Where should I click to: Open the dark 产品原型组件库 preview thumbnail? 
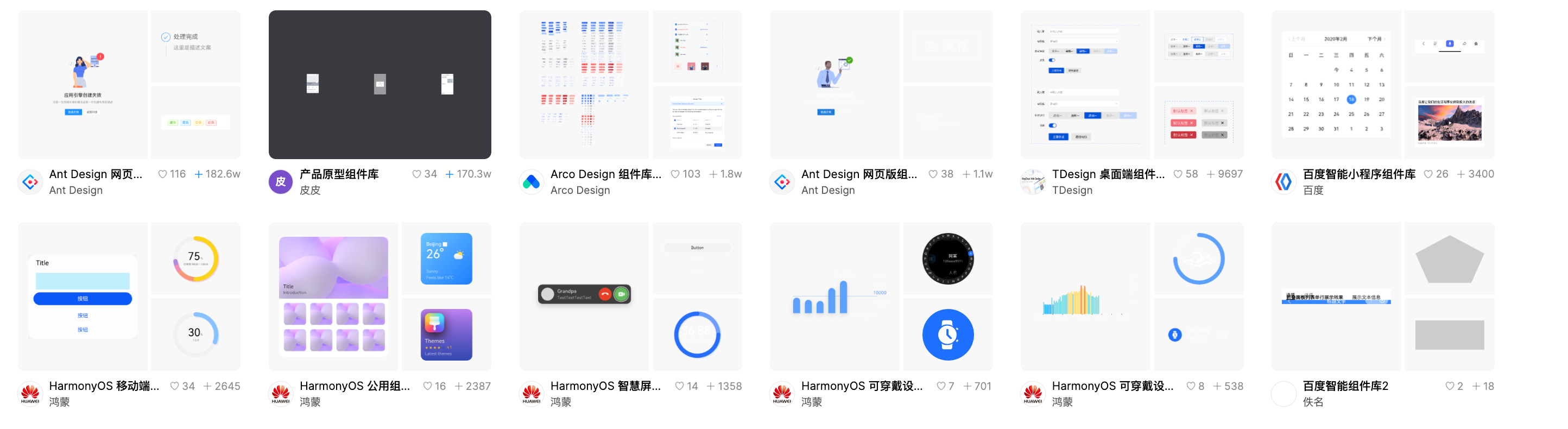point(380,85)
